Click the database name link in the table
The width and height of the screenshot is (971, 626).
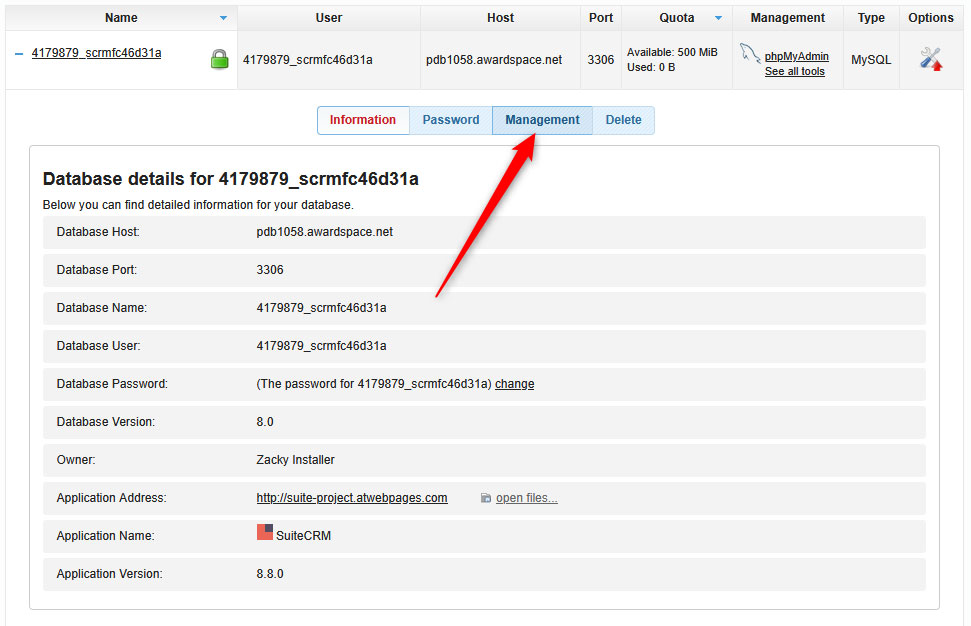pyautogui.click(x=96, y=53)
